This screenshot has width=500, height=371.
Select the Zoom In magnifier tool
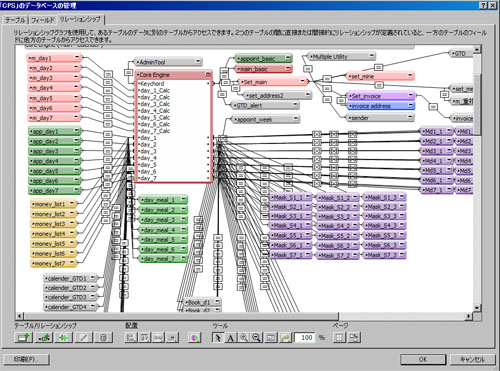[x=244, y=338]
